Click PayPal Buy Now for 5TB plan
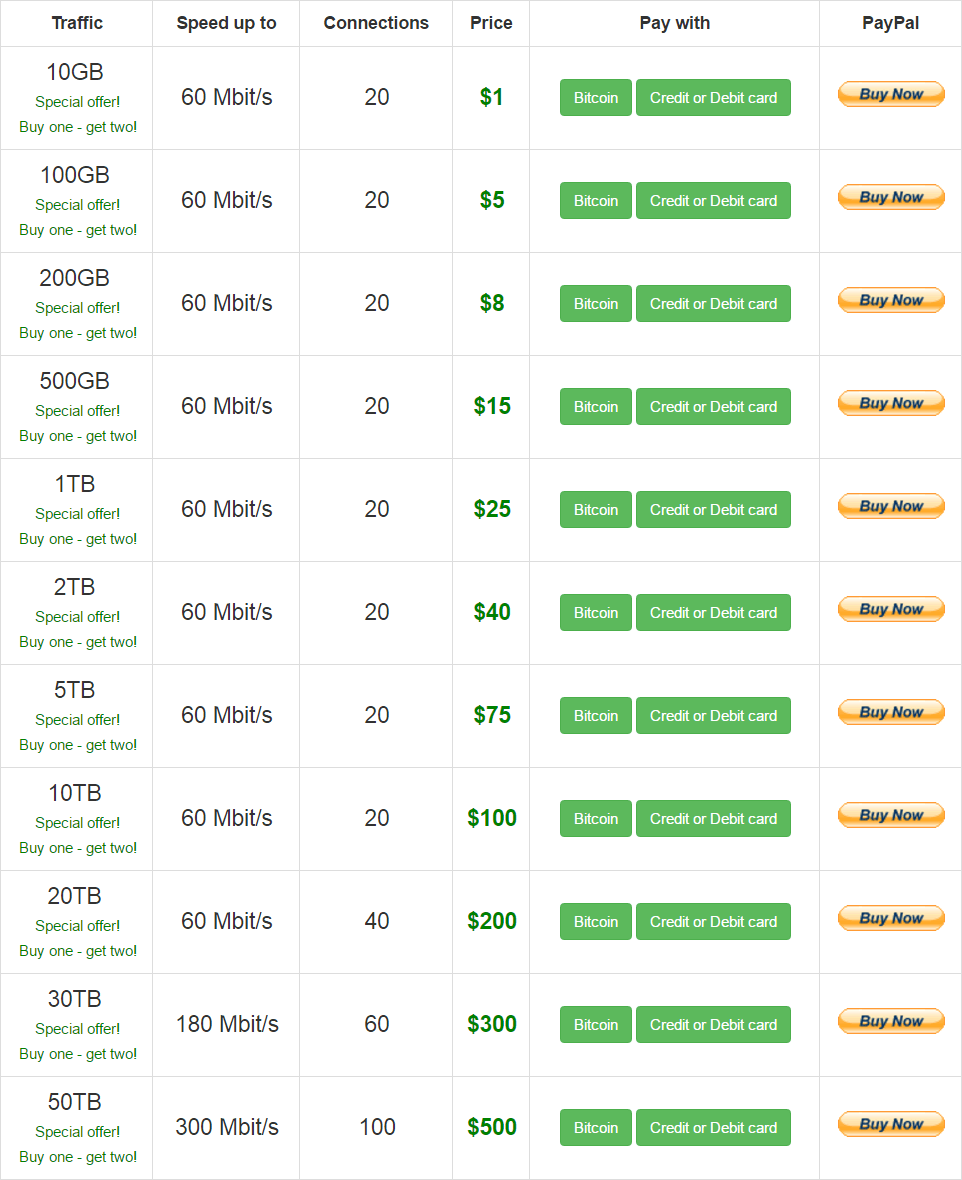 (x=890, y=713)
